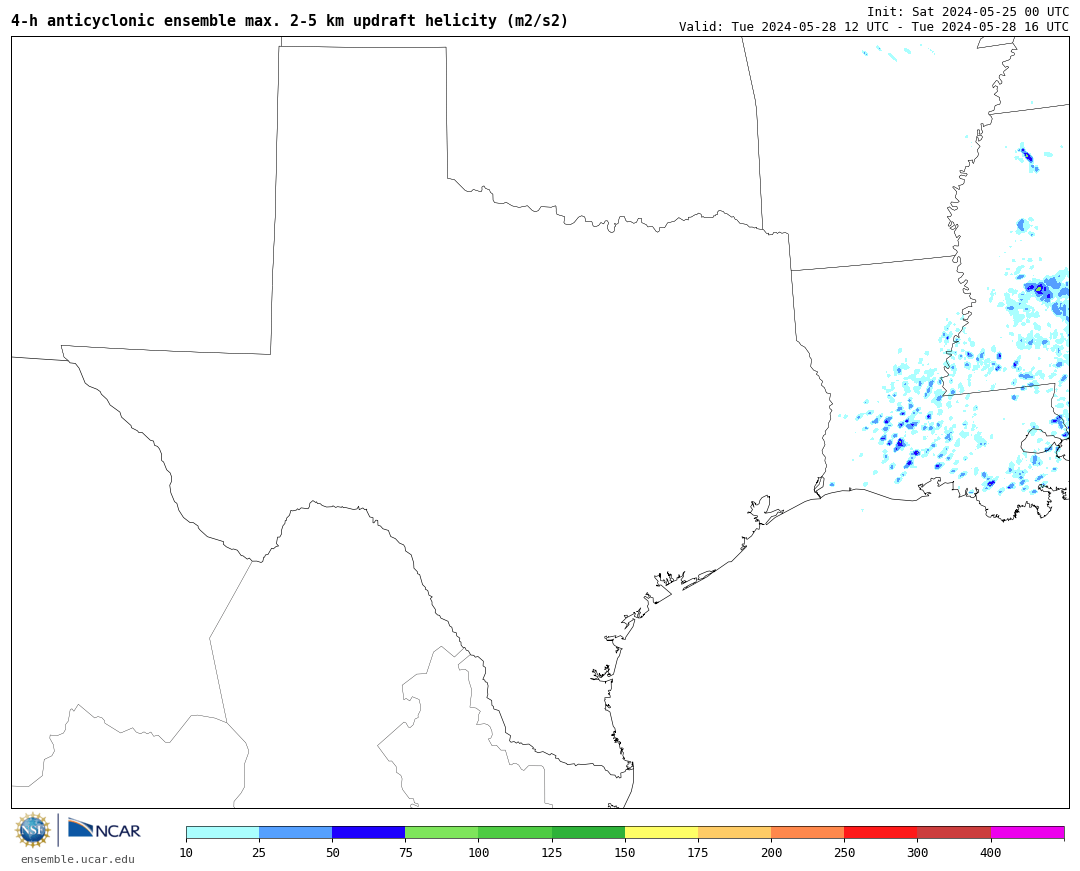This screenshot has height=871, width=1080.
Task: Select the medium green 100–125 color swatch
Action: 515,832
